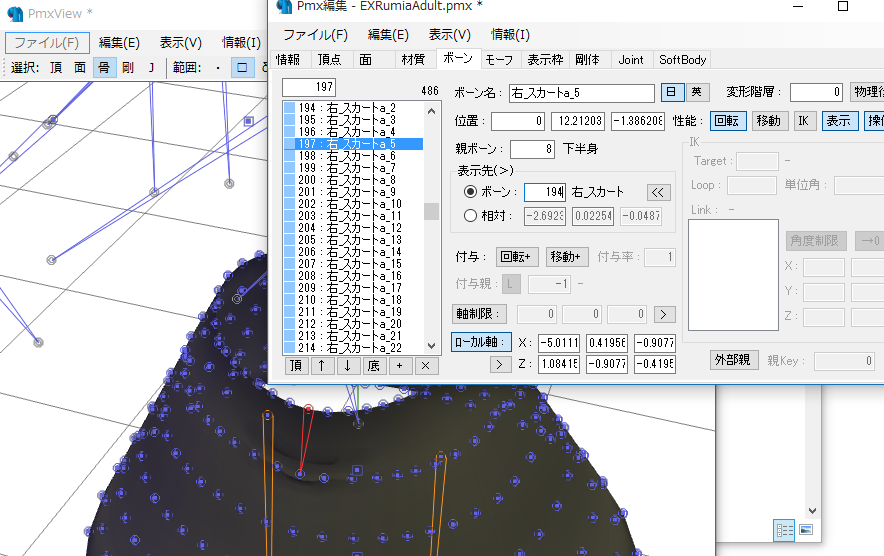Select the ボーン display target radio
884x556 pixels.
471,191
